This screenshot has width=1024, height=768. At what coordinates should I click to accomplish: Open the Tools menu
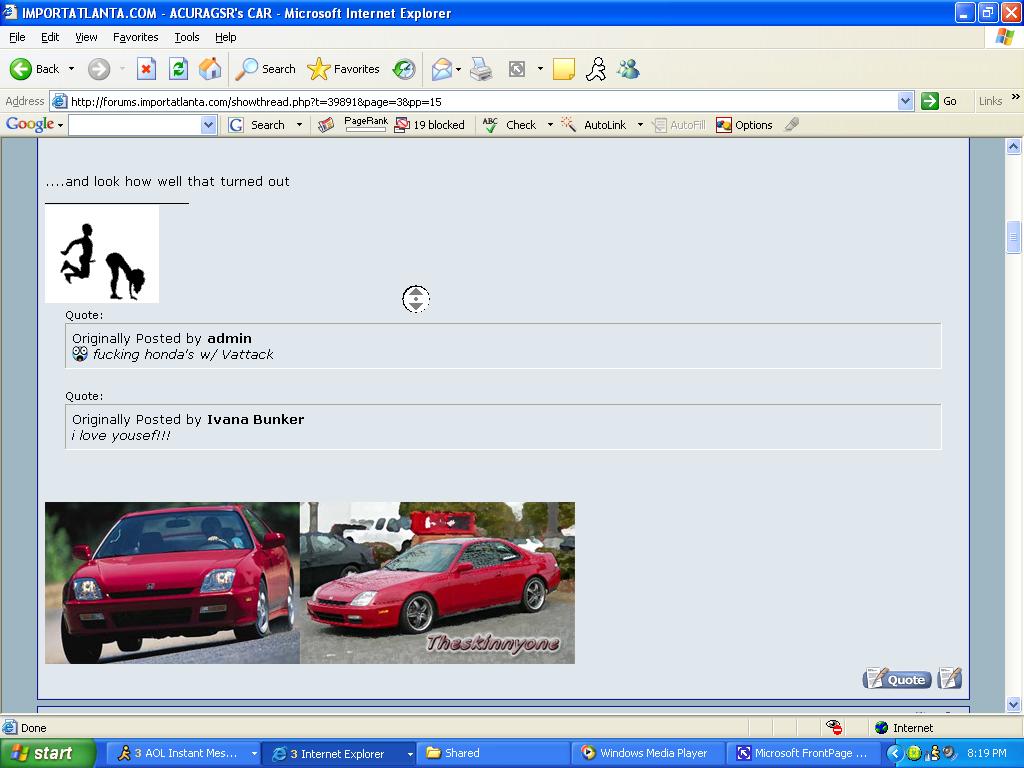(187, 37)
